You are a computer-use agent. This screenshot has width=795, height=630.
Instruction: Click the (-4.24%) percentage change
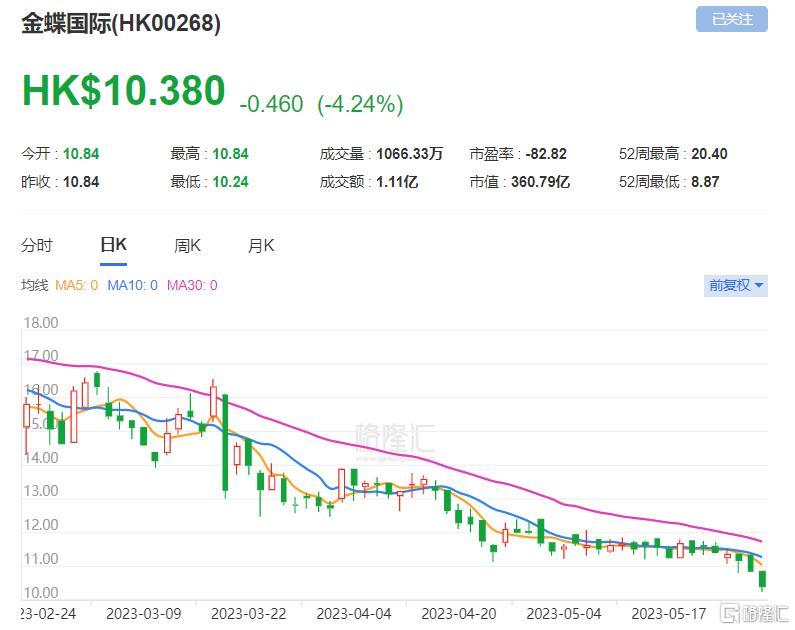point(360,104)
